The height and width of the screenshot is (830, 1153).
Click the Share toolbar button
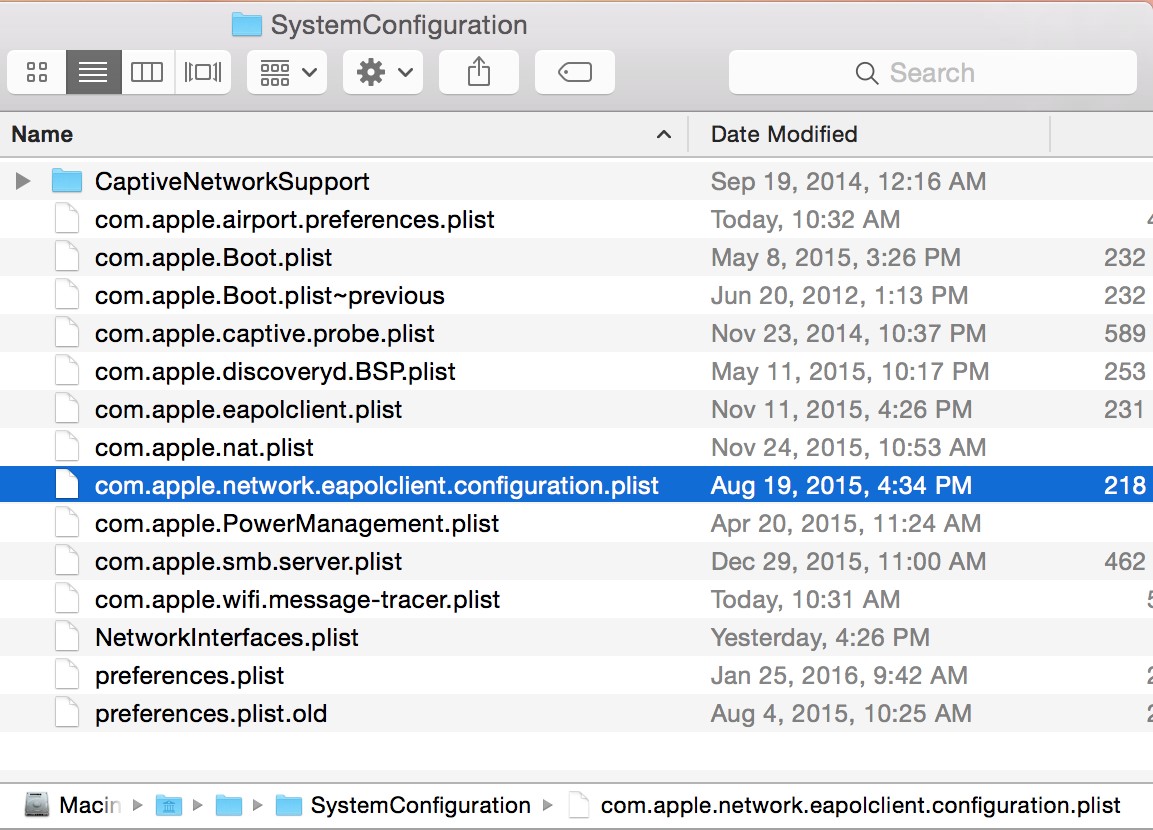click(479, 72)
